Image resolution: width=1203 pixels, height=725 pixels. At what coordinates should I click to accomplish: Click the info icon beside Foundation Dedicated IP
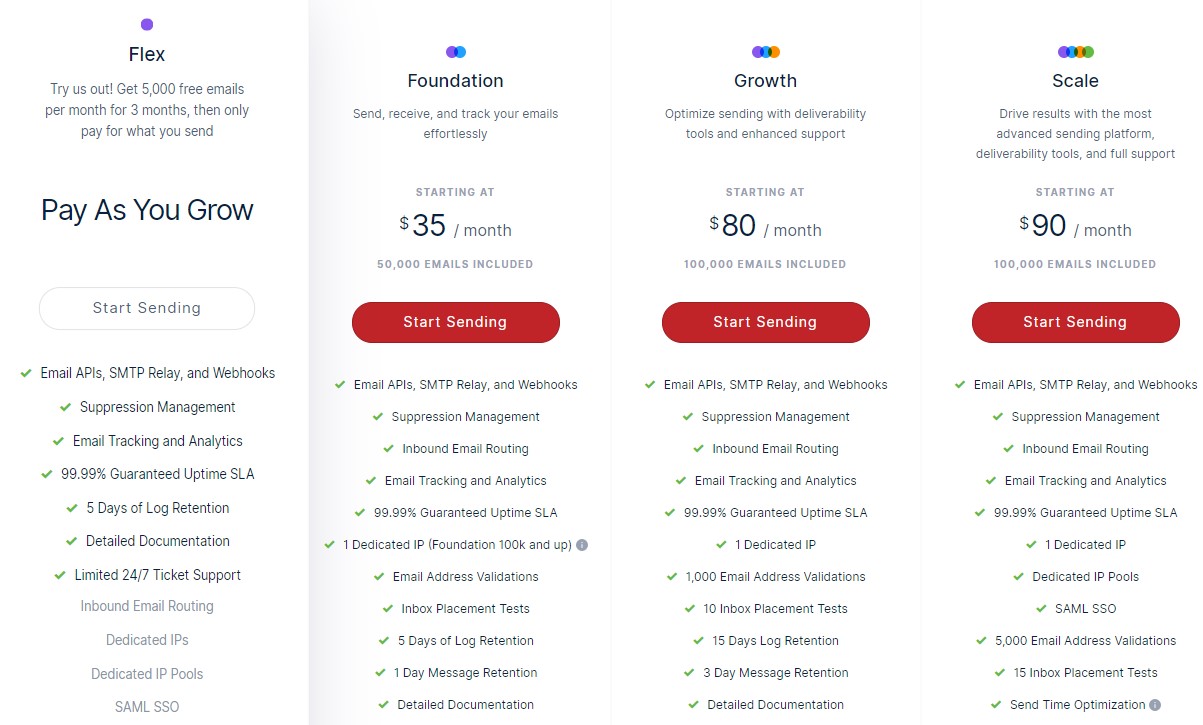(x=582, y=545)
